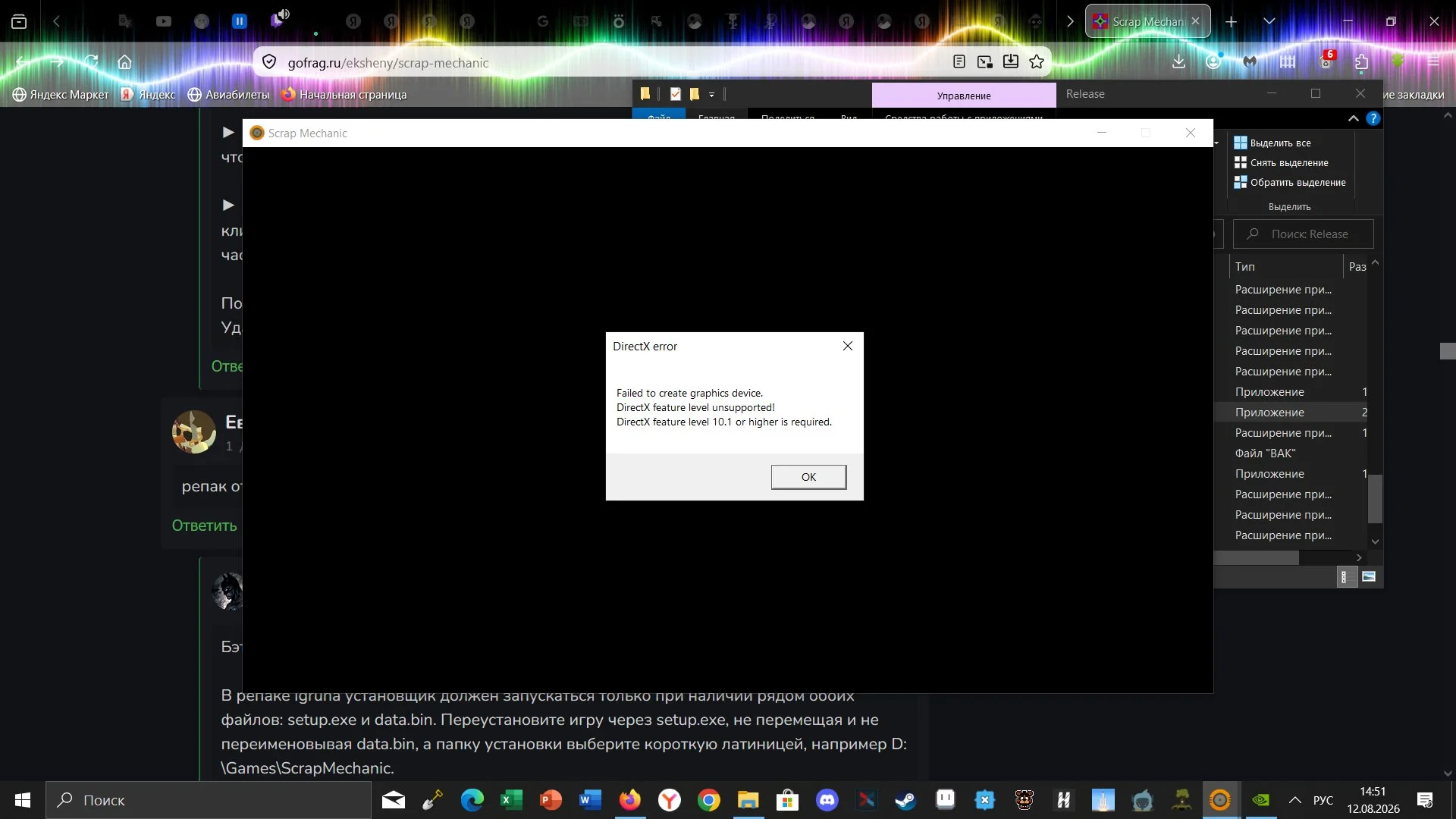Switch Explorer to large thumbnails view icon
The image size is (1456, 819).
[1369, 577]
